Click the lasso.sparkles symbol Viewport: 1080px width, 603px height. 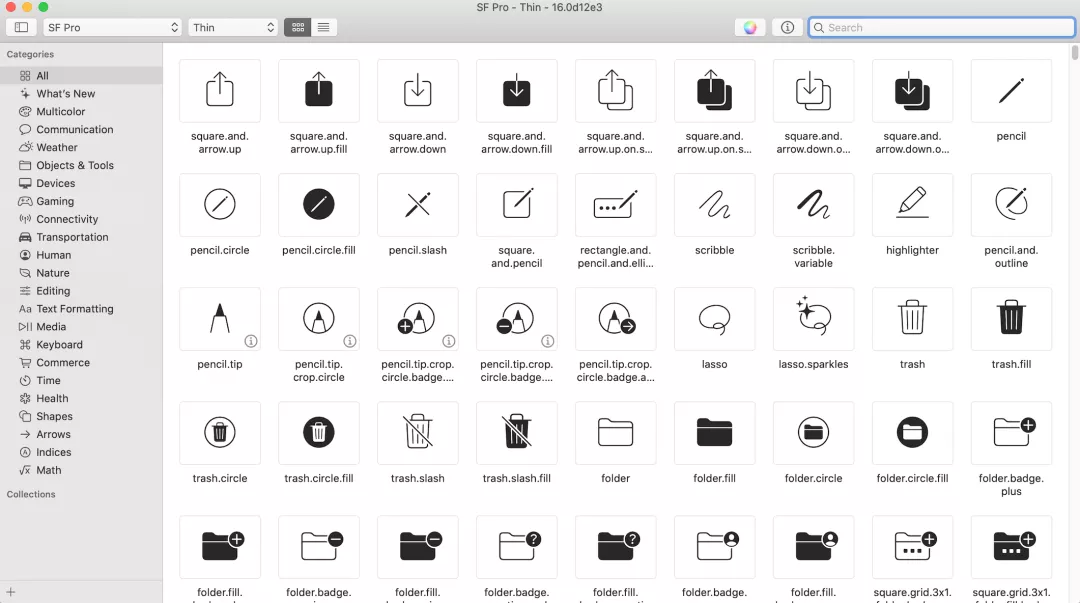point(813,319)
